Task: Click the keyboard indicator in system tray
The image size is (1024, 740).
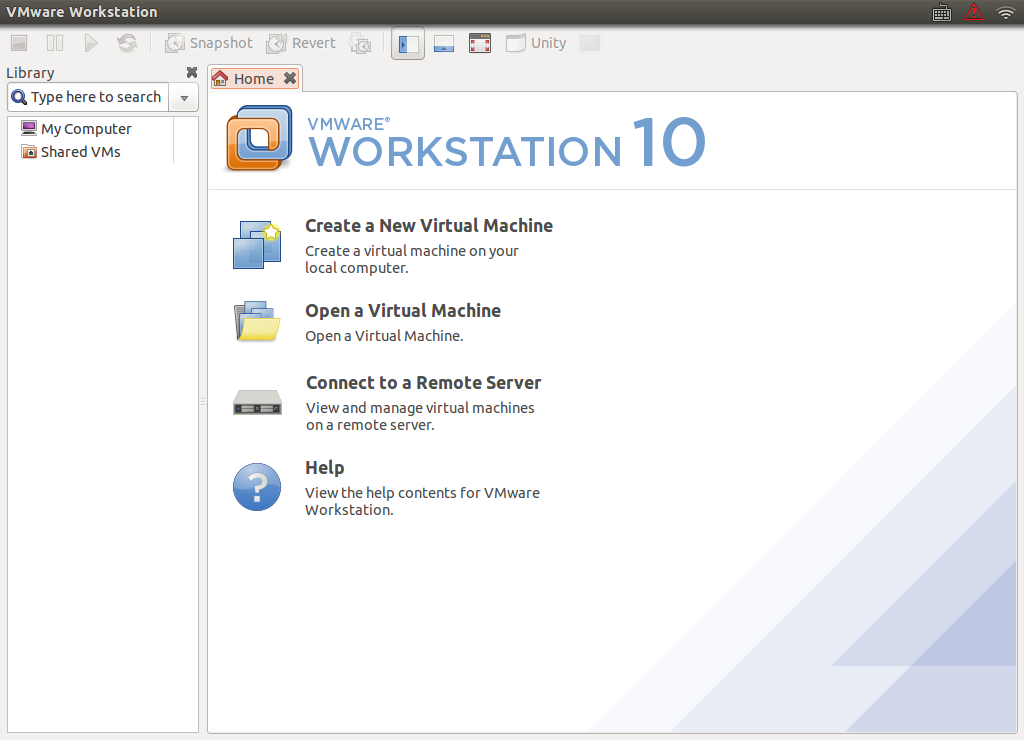Action: pos(942,12)
